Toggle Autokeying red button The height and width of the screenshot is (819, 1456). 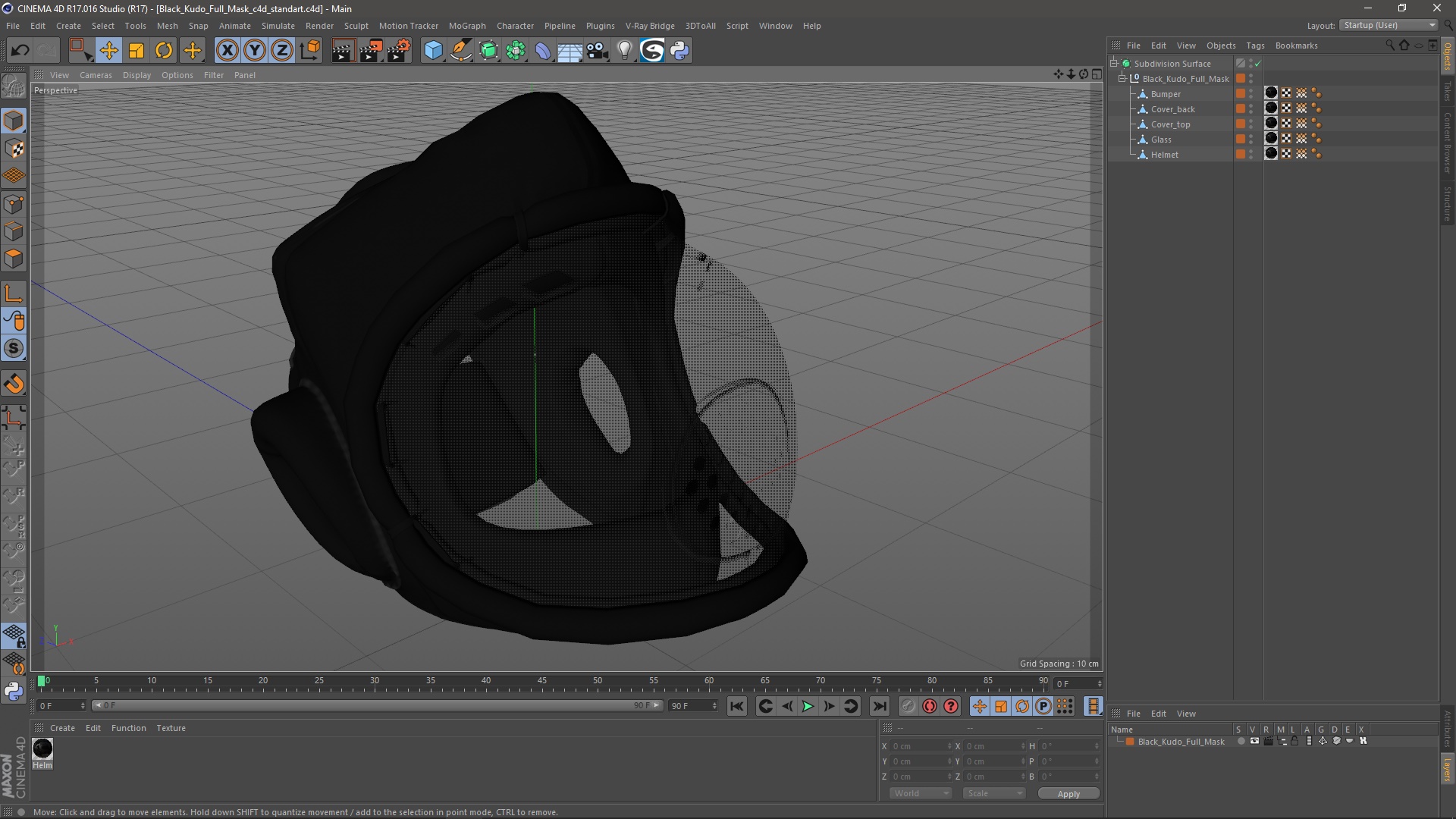930,706
